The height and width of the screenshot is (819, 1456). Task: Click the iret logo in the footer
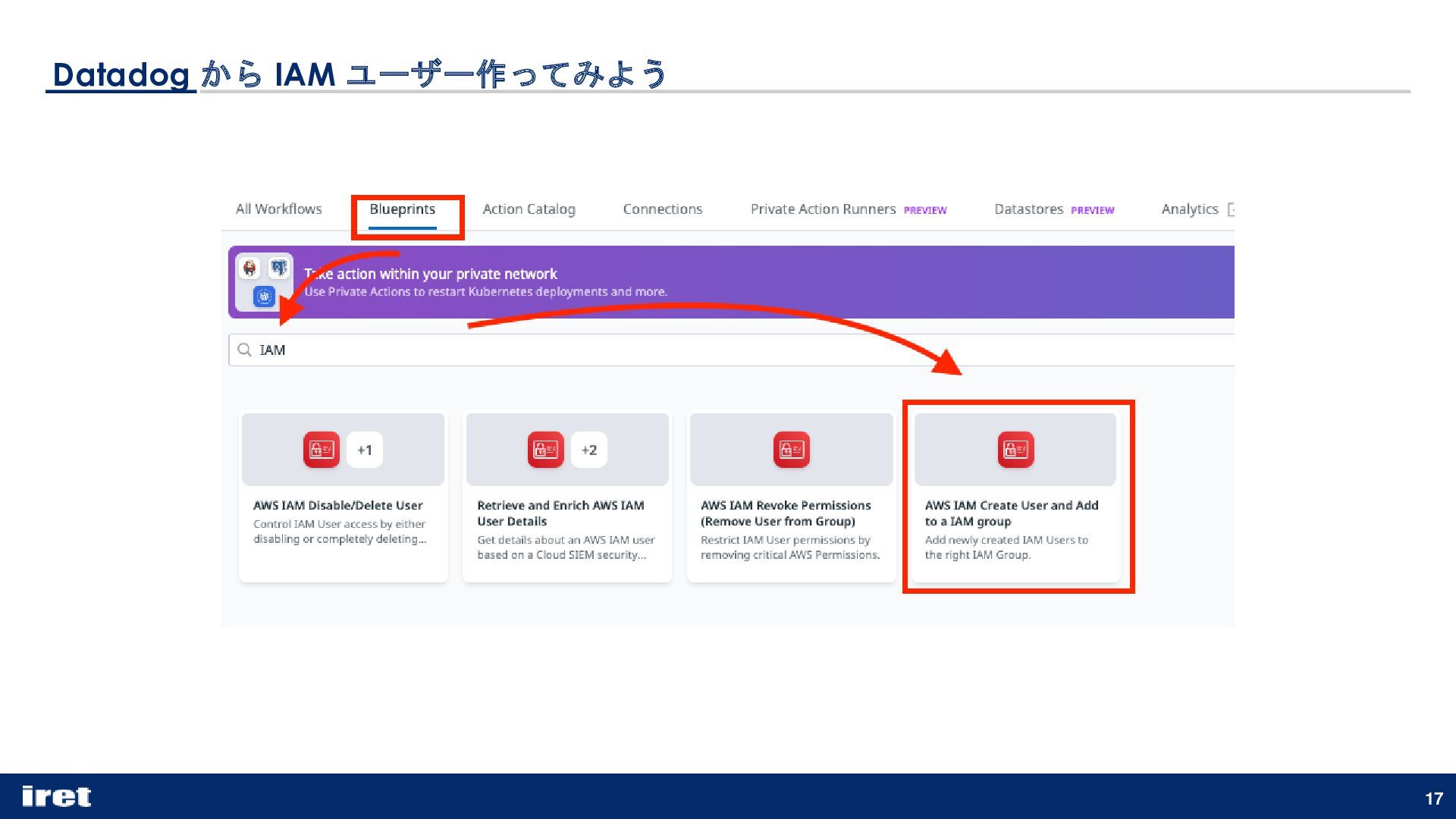point(57,796)
